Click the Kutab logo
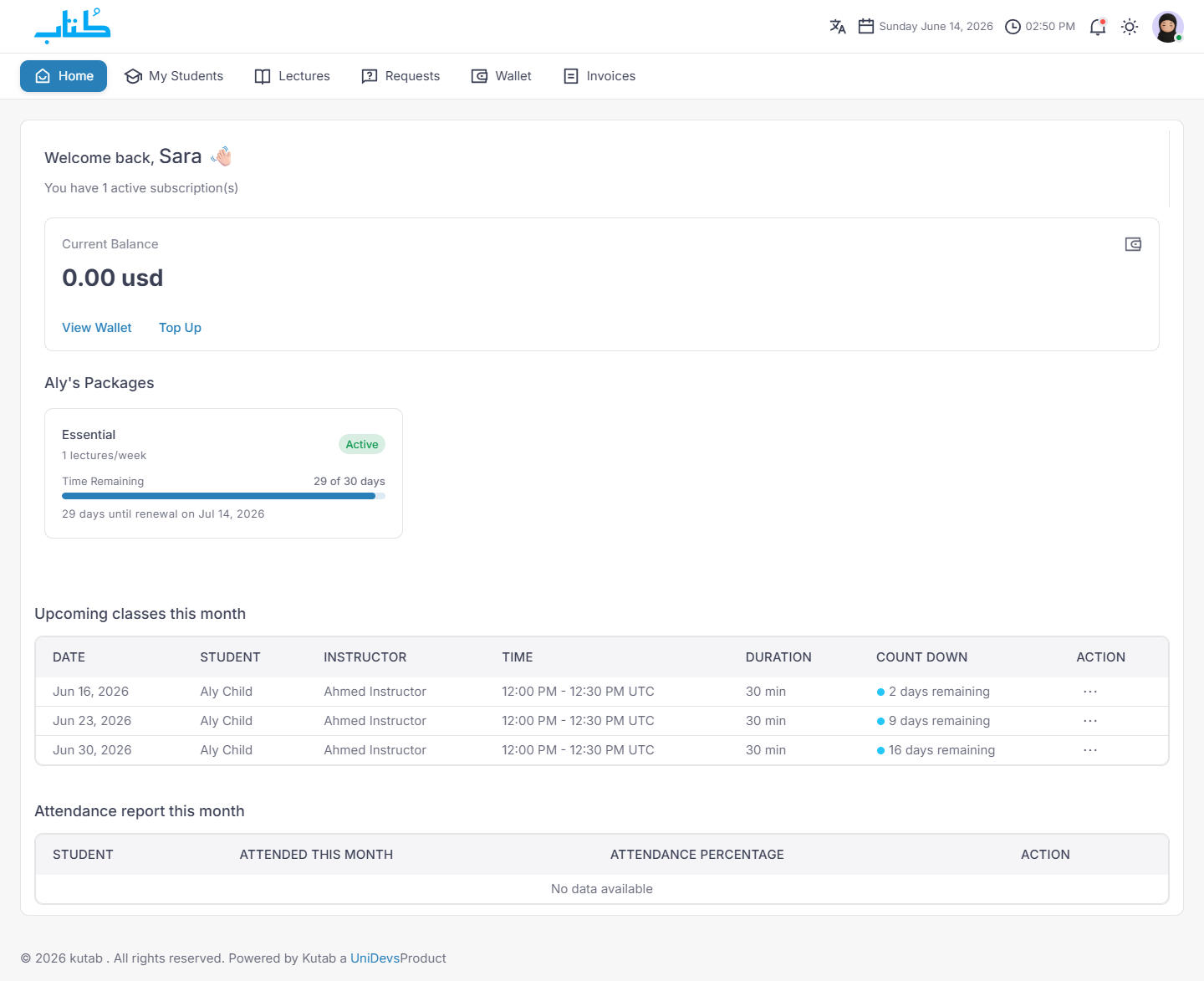 pos(73,26)
